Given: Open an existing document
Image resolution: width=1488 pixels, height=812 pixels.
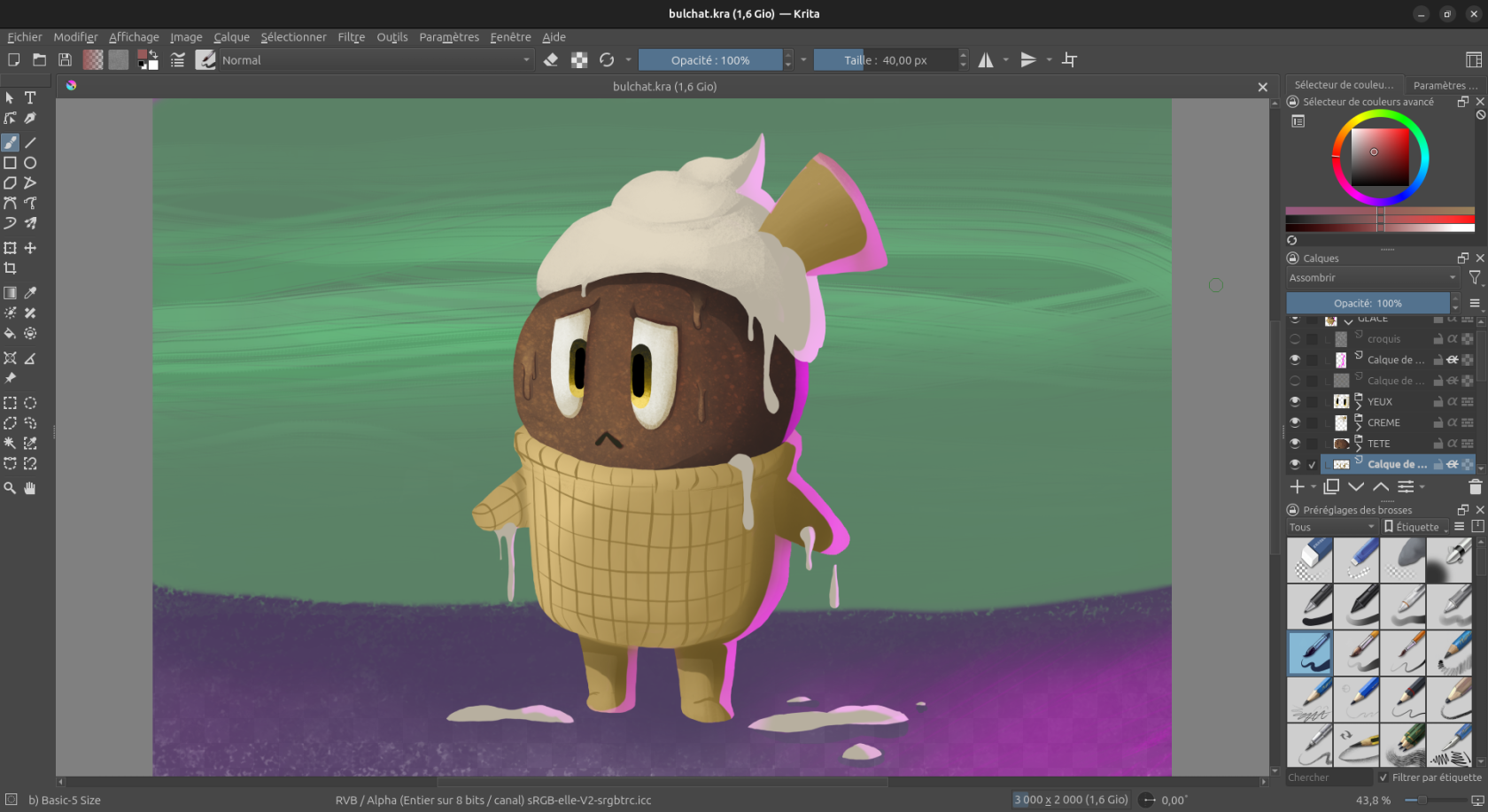Looking at the screenshot, I should [39, 60].
